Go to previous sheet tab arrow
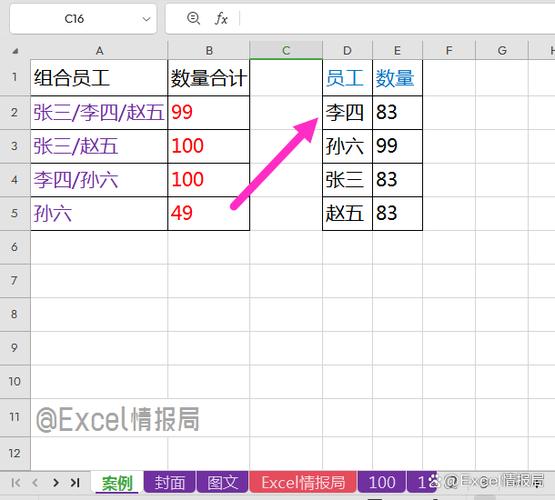This screenshot has width=555, height=500. pyautogui.click(x=35, y=483)
